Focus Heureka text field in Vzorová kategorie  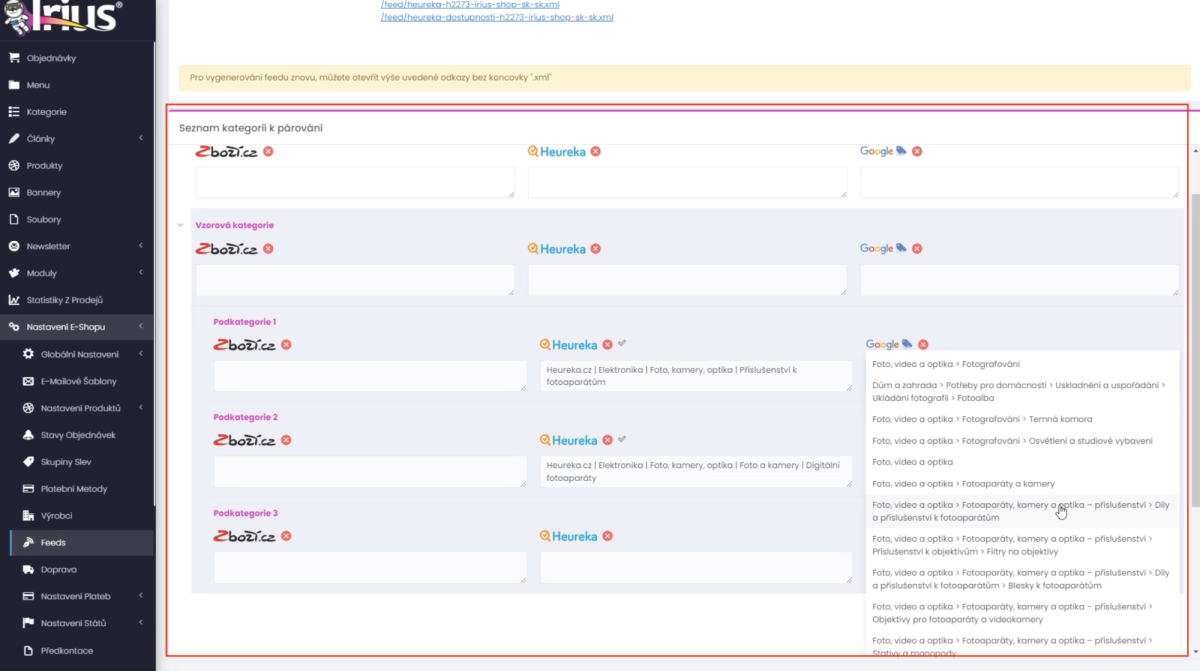click(x=687, y=280)
